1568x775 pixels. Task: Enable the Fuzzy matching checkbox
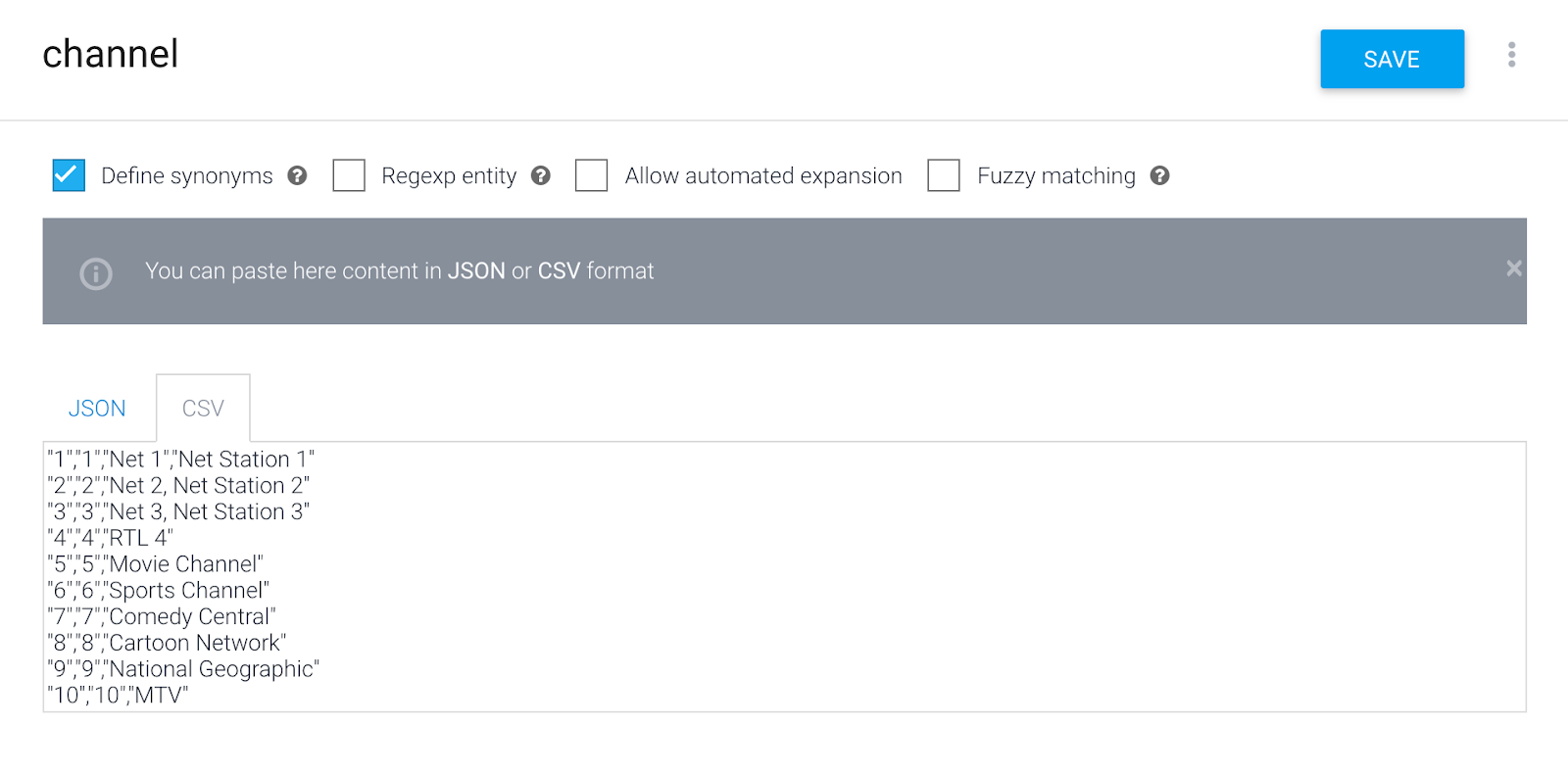click(x=943, y=175)
